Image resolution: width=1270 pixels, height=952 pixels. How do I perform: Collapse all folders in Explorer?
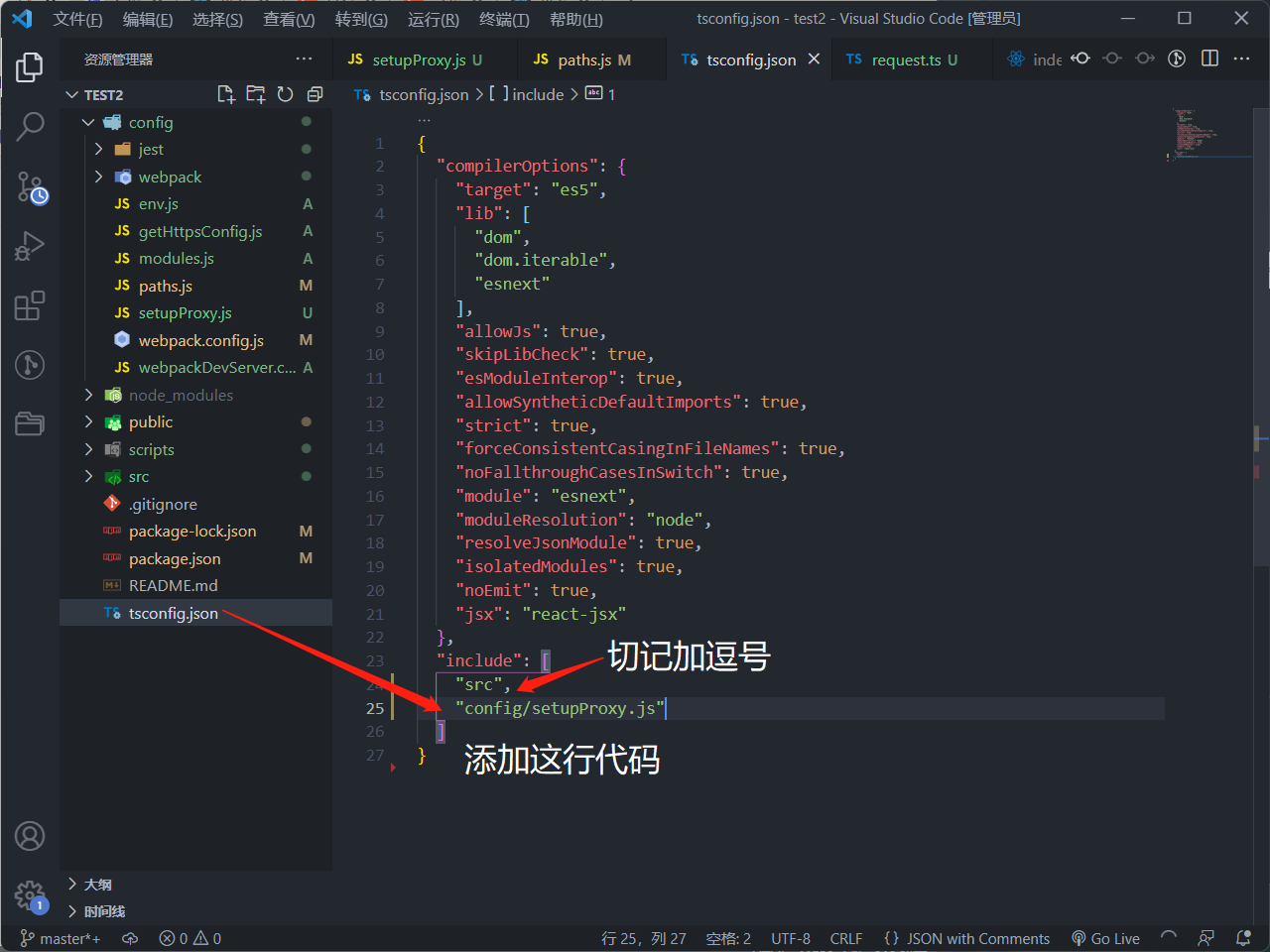click(x=316, y=94)
